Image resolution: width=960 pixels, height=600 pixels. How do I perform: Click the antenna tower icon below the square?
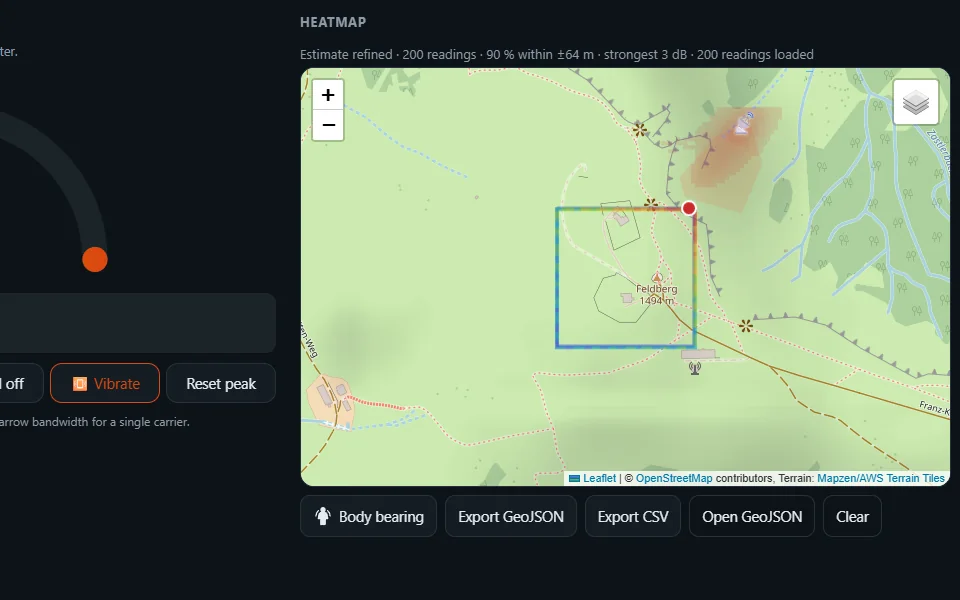[694, 368]
